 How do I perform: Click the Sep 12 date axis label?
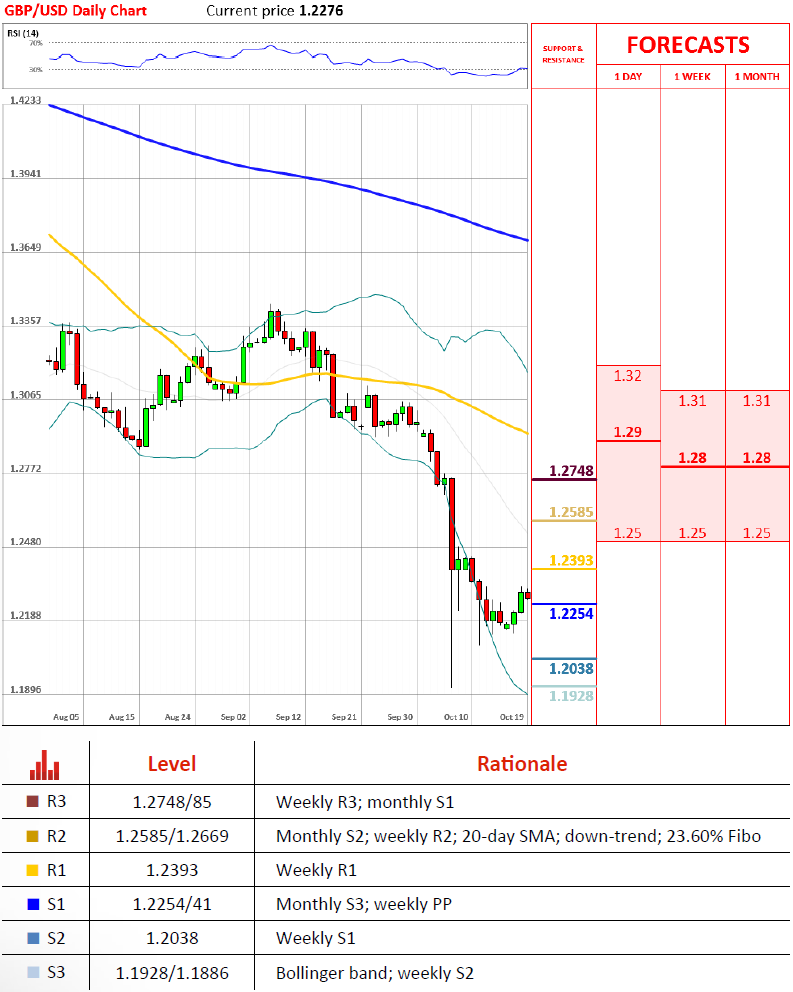pyautogui.click(x=289, y=717)
